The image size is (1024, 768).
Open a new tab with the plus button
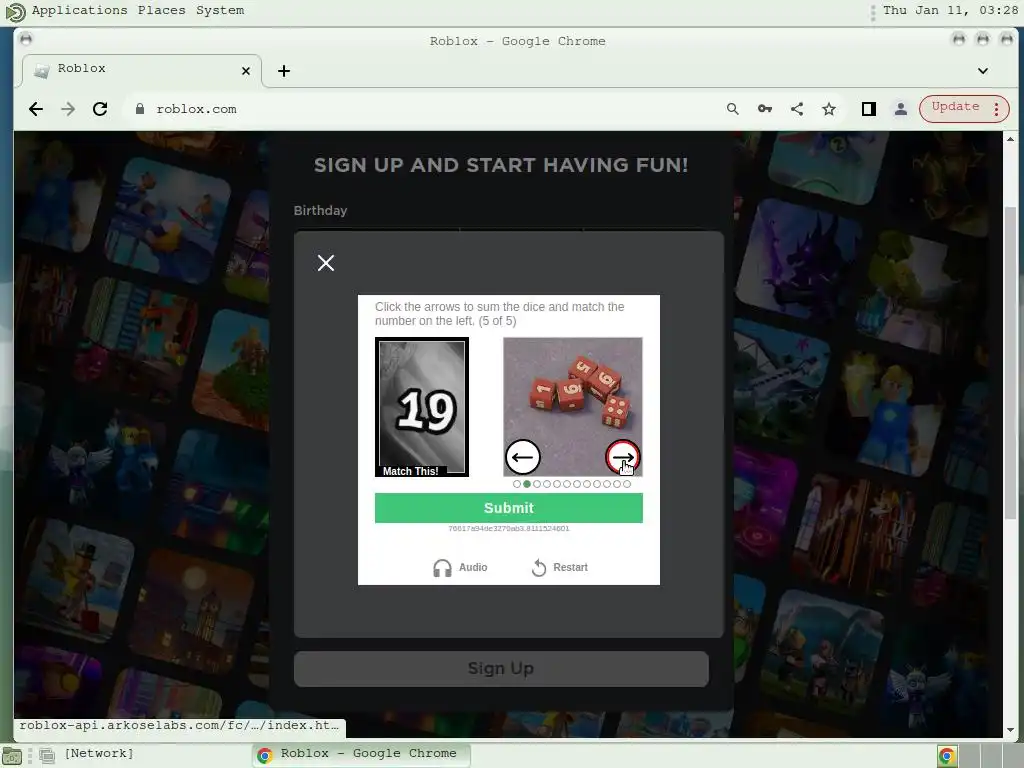283,71
